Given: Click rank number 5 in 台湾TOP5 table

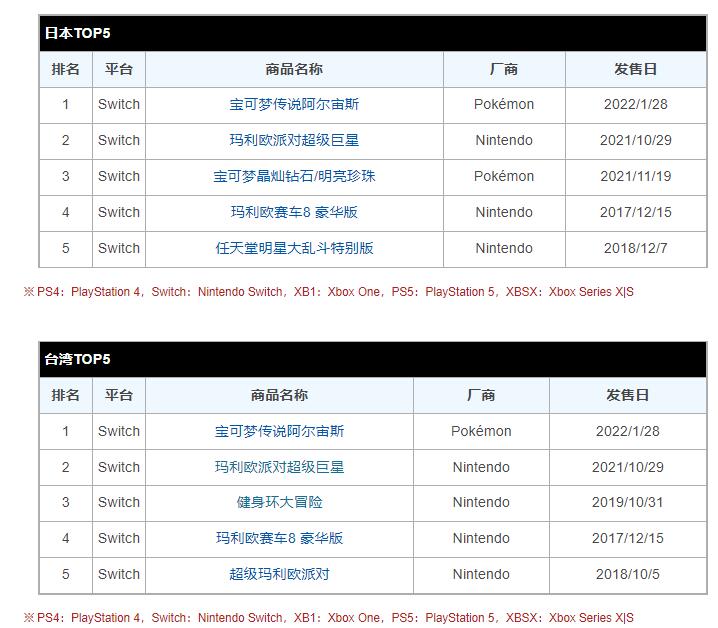Looking at the screenshot, I should 65,574.
